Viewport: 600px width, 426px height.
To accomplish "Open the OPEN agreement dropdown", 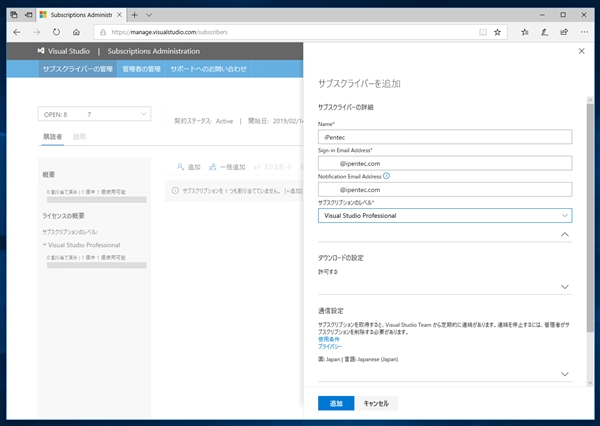I will pos(95,114).
